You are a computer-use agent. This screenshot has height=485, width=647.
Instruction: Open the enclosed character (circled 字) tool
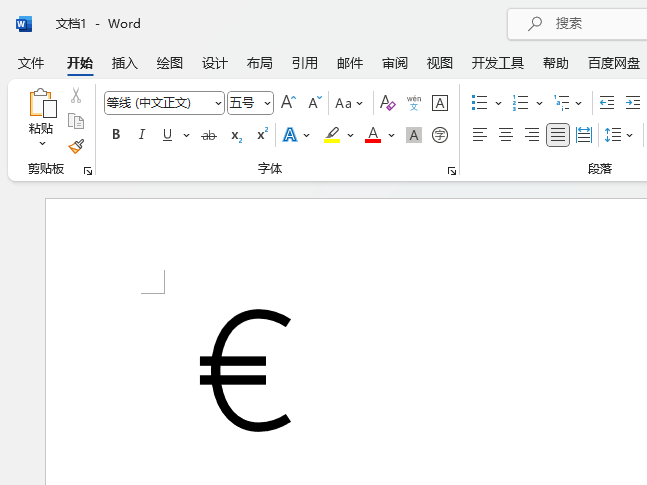440,135
